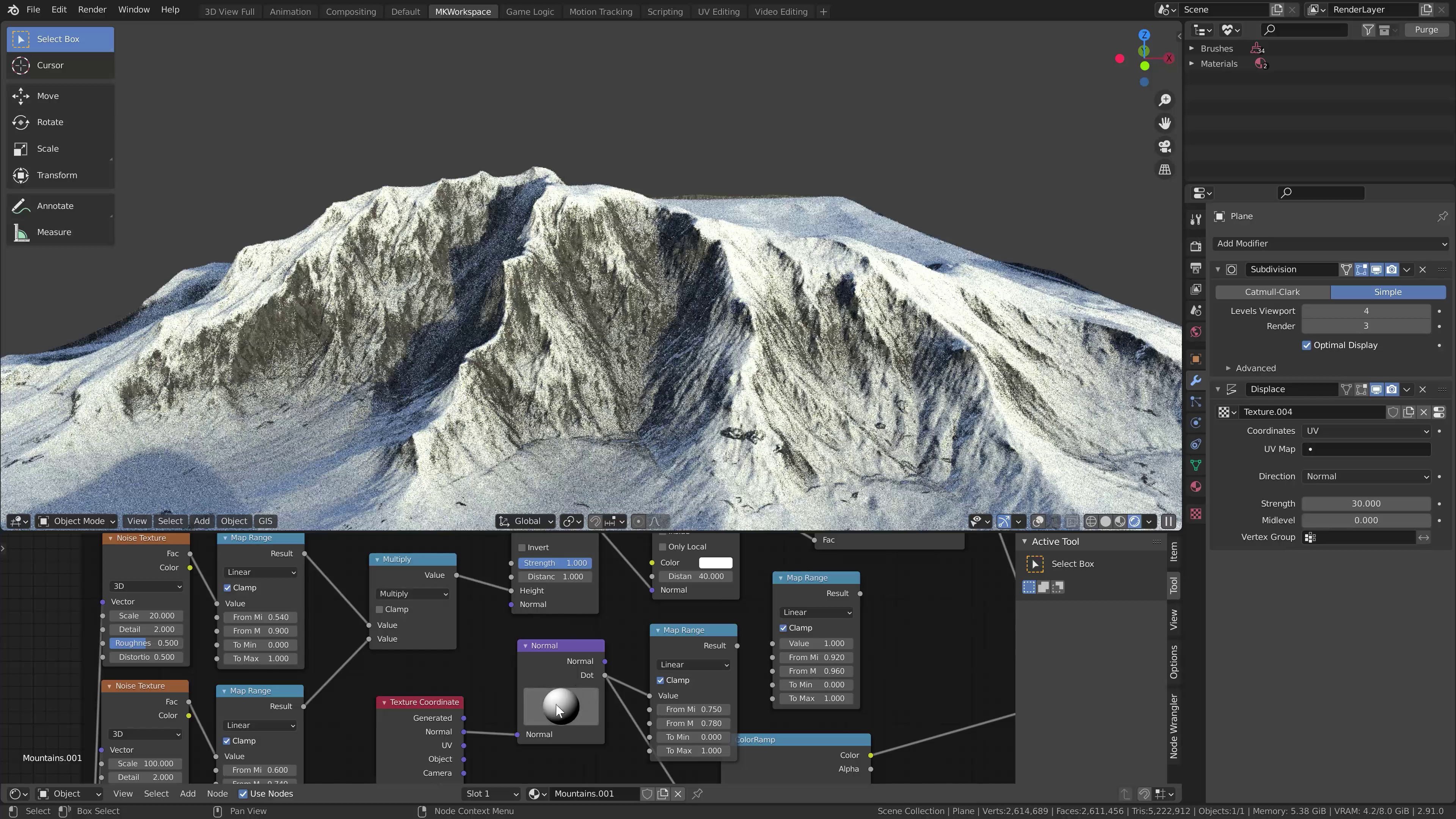The image size is (1456, 819).
Task: Choose Simple subdivision type
Action: point(1388,292)
